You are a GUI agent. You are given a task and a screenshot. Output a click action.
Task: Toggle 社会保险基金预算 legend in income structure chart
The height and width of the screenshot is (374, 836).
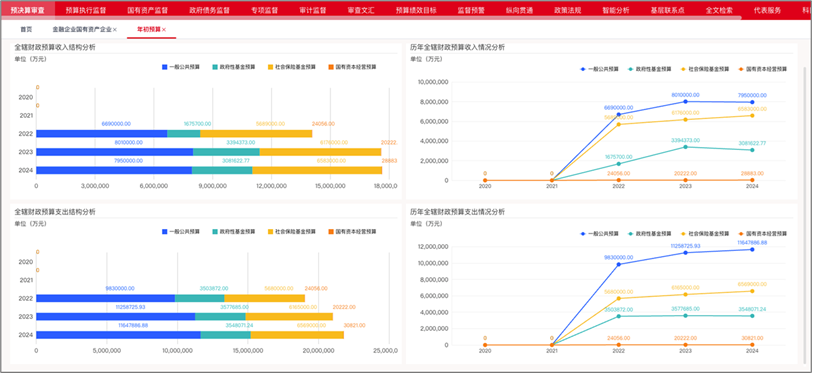(292, 67)
